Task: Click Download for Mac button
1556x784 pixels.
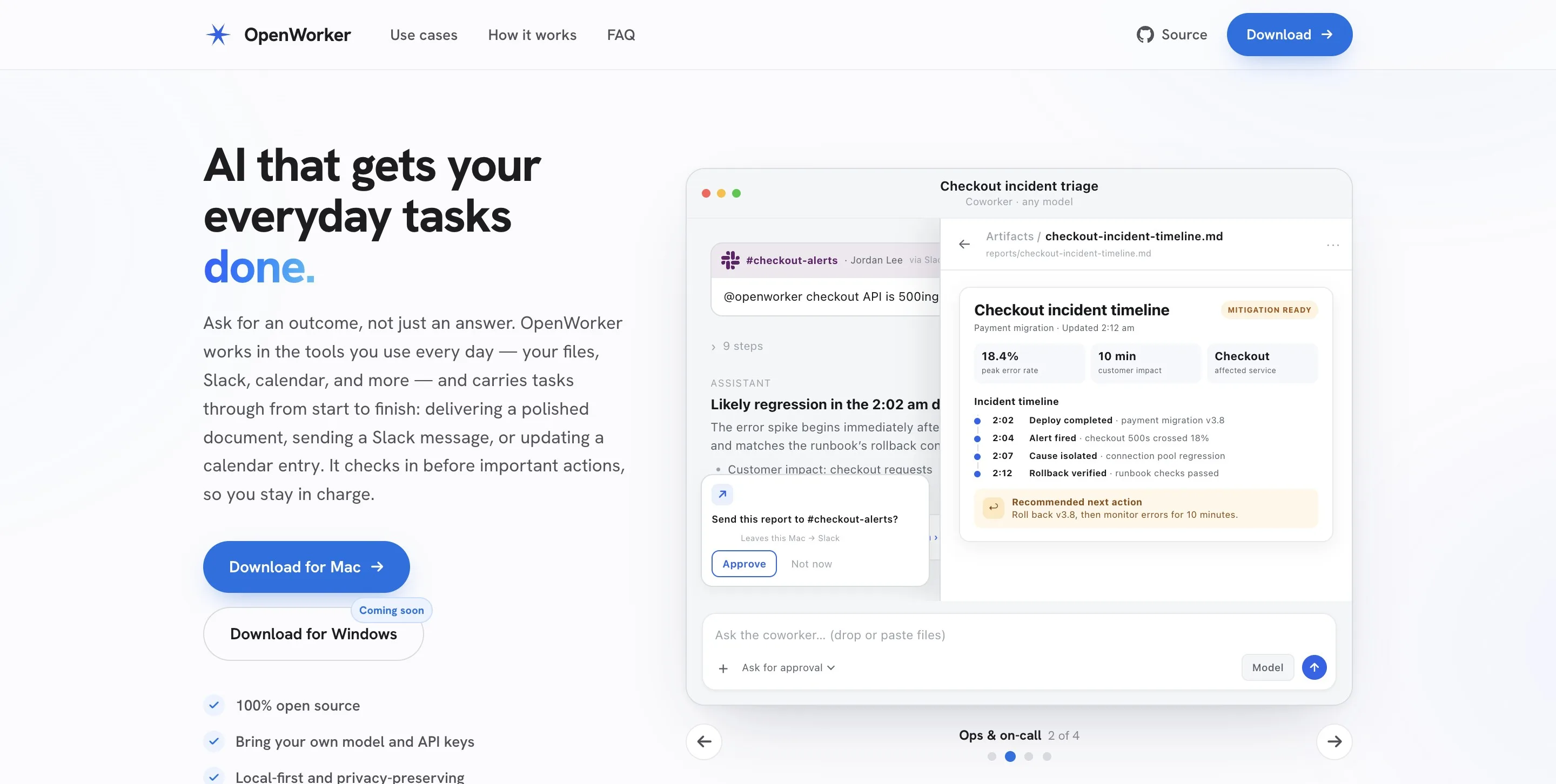Action: 306,567
